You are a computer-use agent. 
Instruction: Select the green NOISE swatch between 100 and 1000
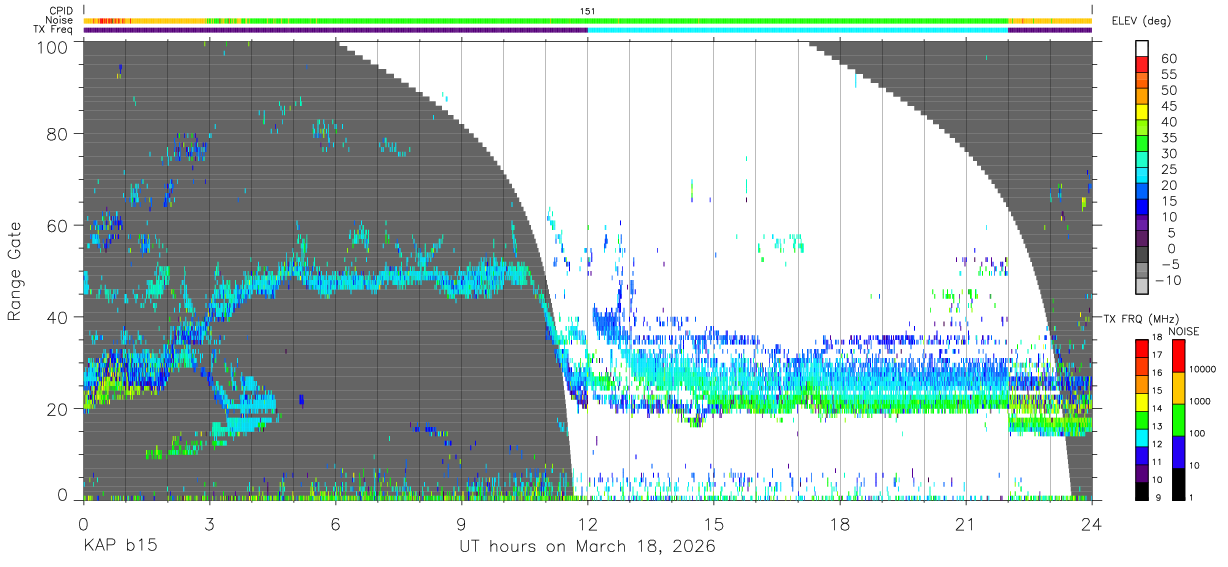(x=1180, y=419)
